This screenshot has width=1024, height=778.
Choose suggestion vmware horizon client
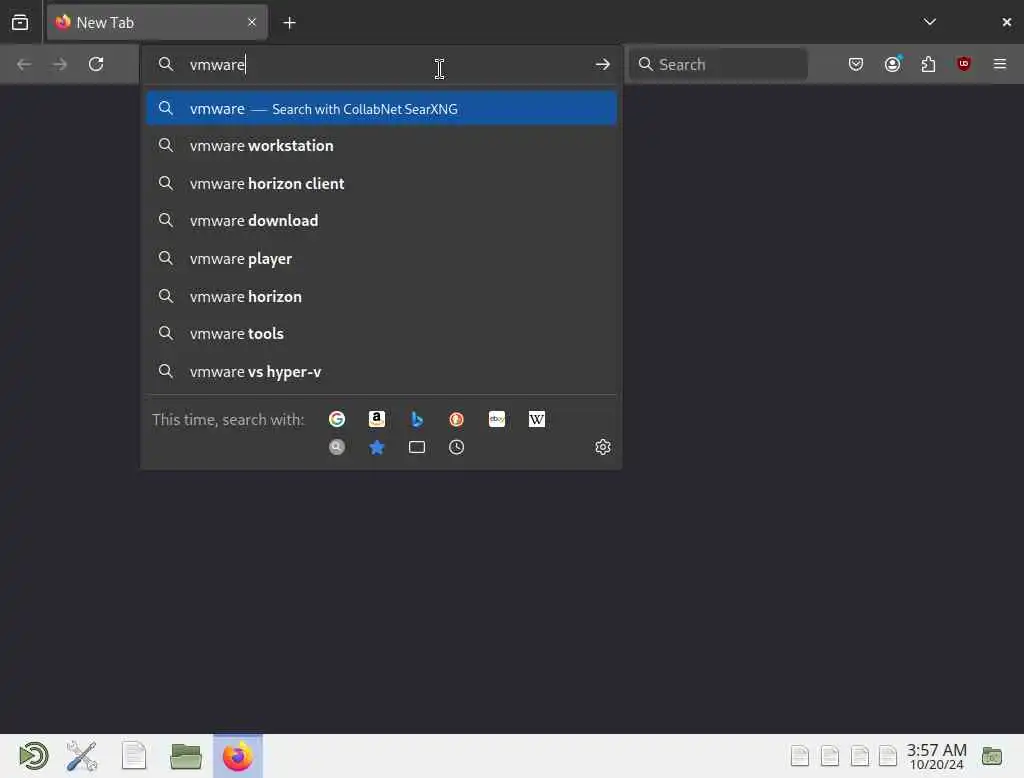coord(381,184)
